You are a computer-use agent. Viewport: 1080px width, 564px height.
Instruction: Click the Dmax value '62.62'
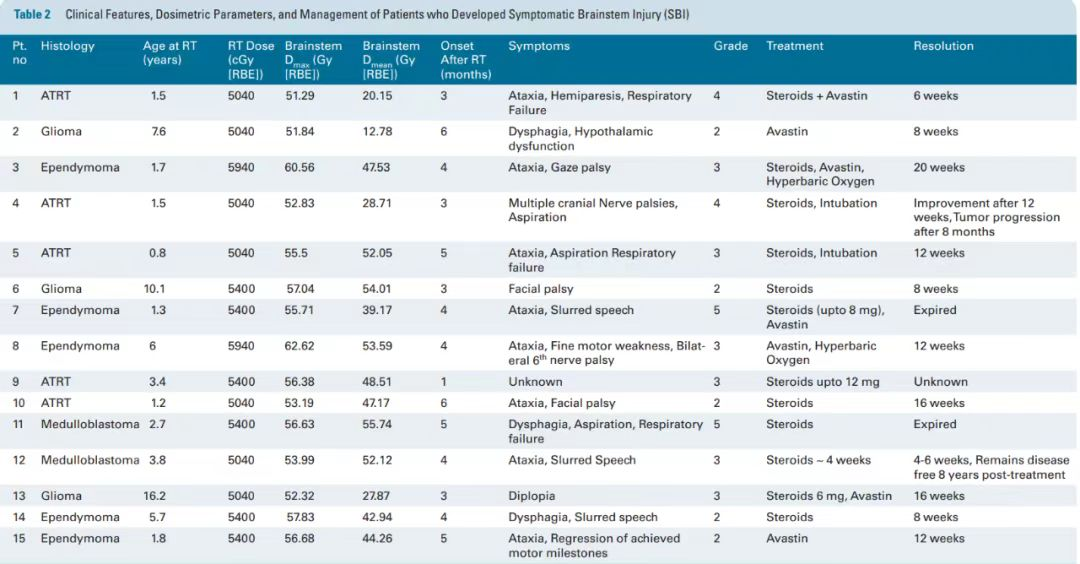(299, 346)
